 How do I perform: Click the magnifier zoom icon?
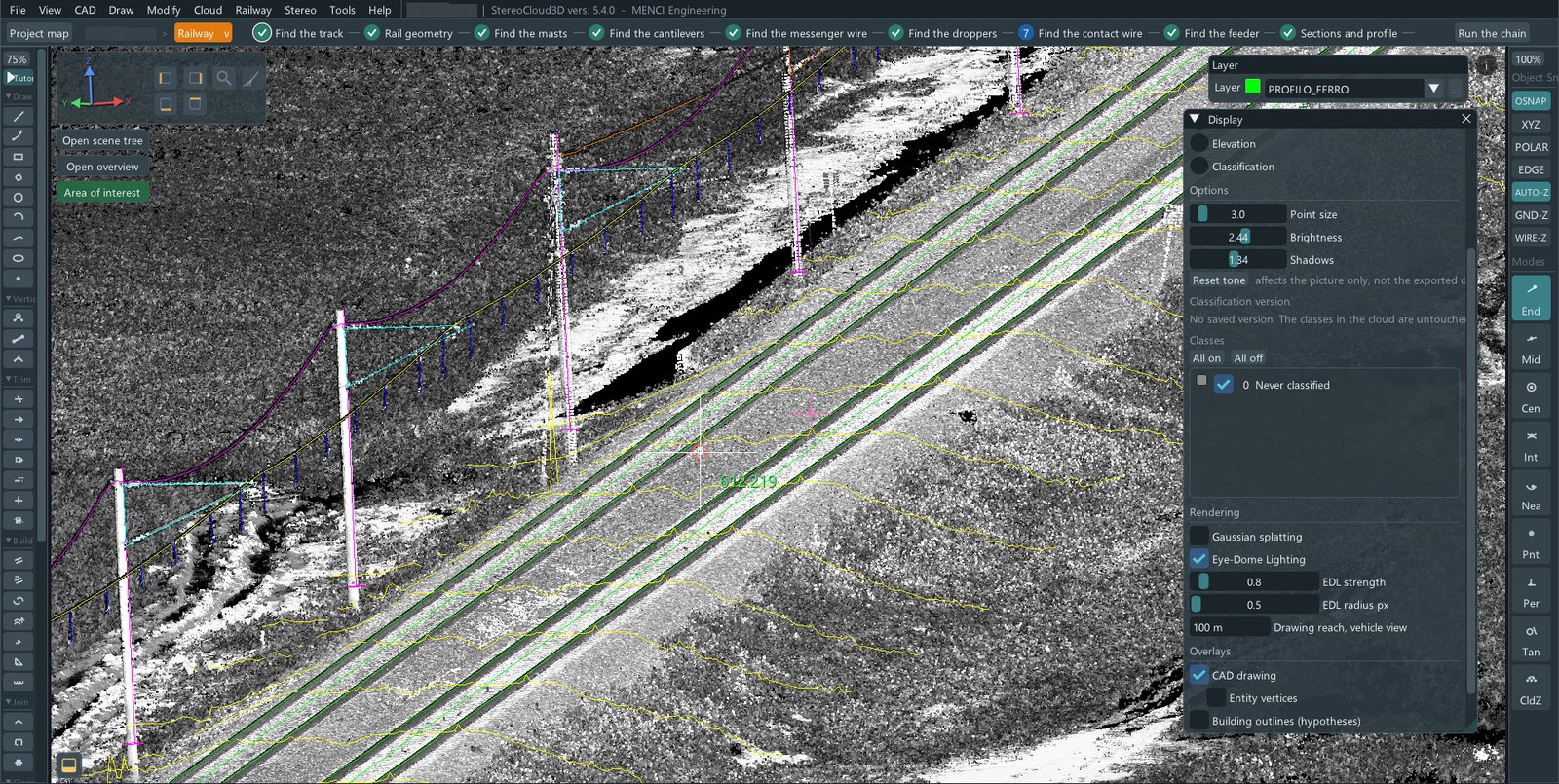[x=224, y=78]
